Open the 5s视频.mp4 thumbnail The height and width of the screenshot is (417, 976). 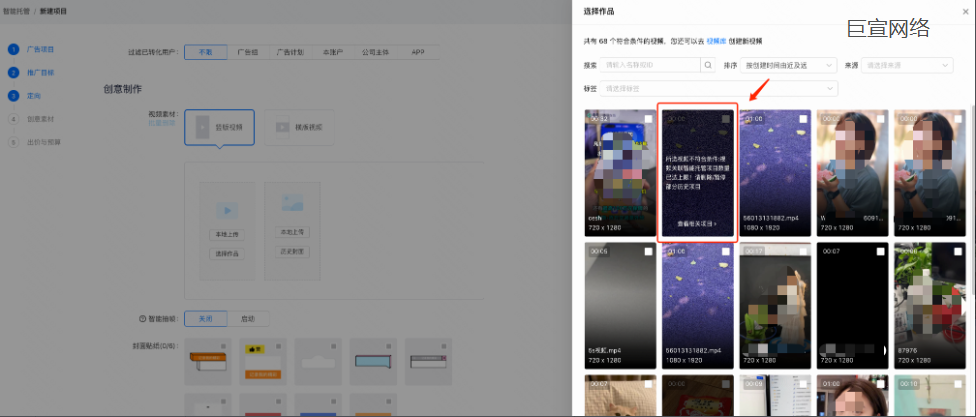[x=620, y=305]
